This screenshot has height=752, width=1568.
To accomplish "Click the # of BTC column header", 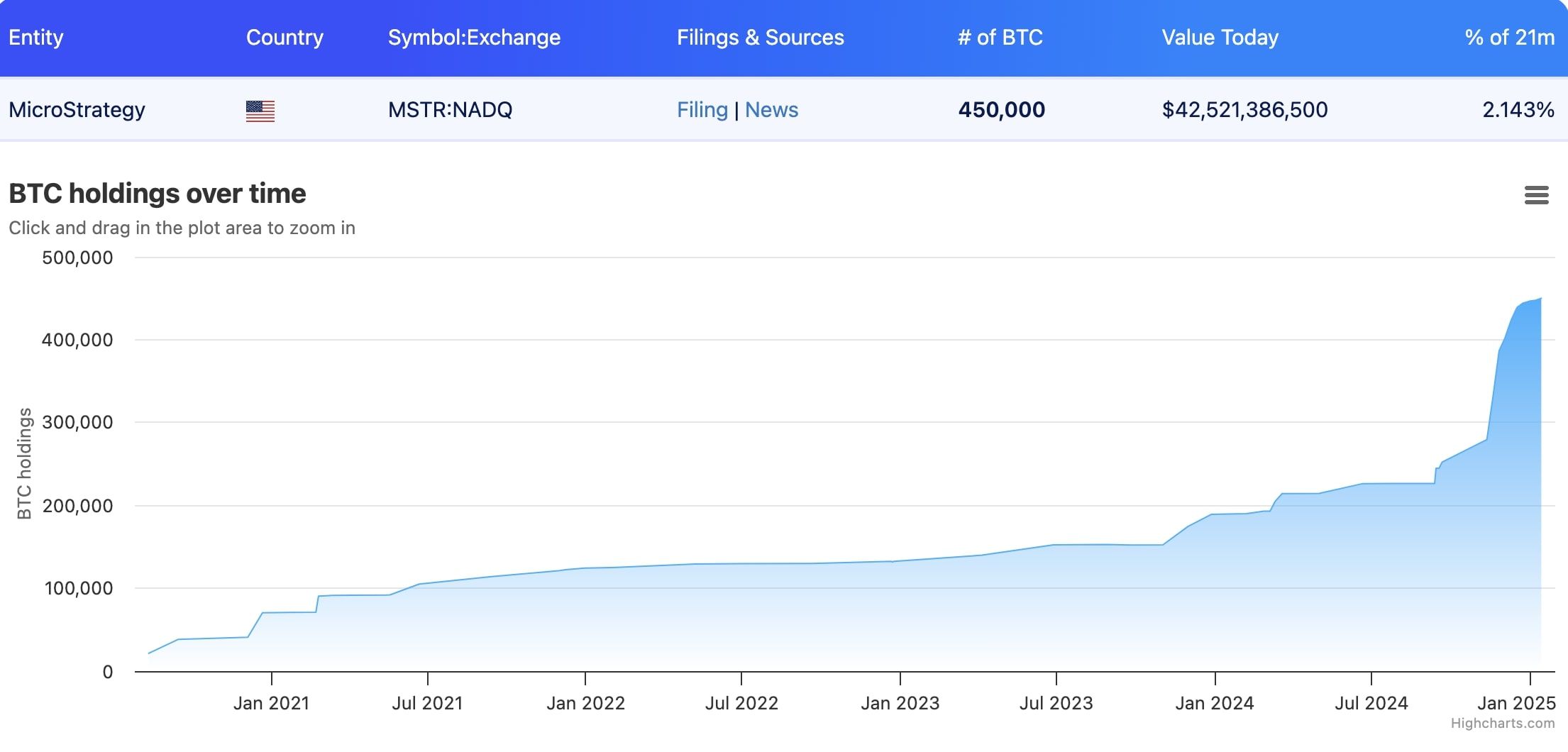I will pyautogui.click(x=1000, y=37).
